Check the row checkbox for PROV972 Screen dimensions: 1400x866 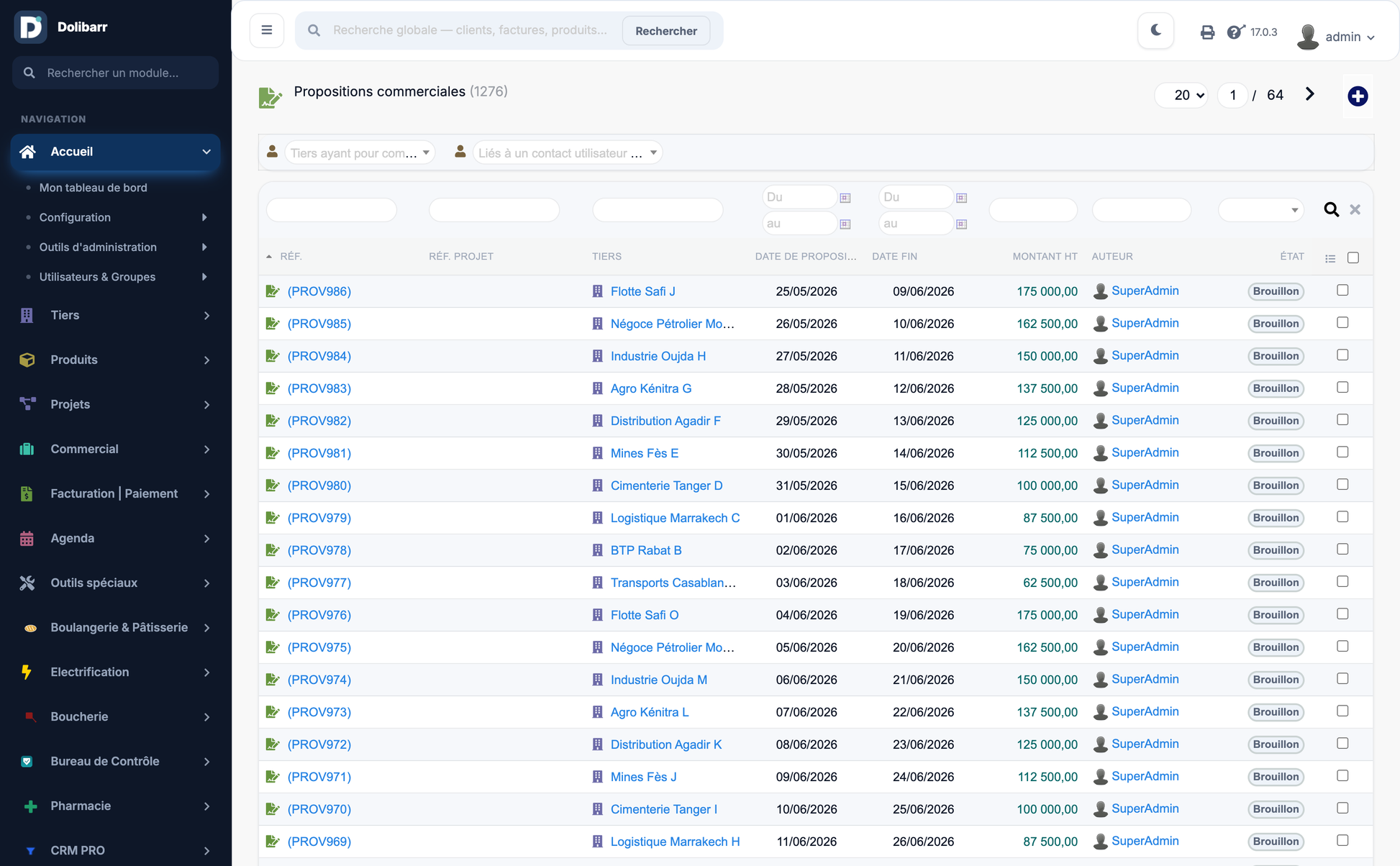point(1342,743)
